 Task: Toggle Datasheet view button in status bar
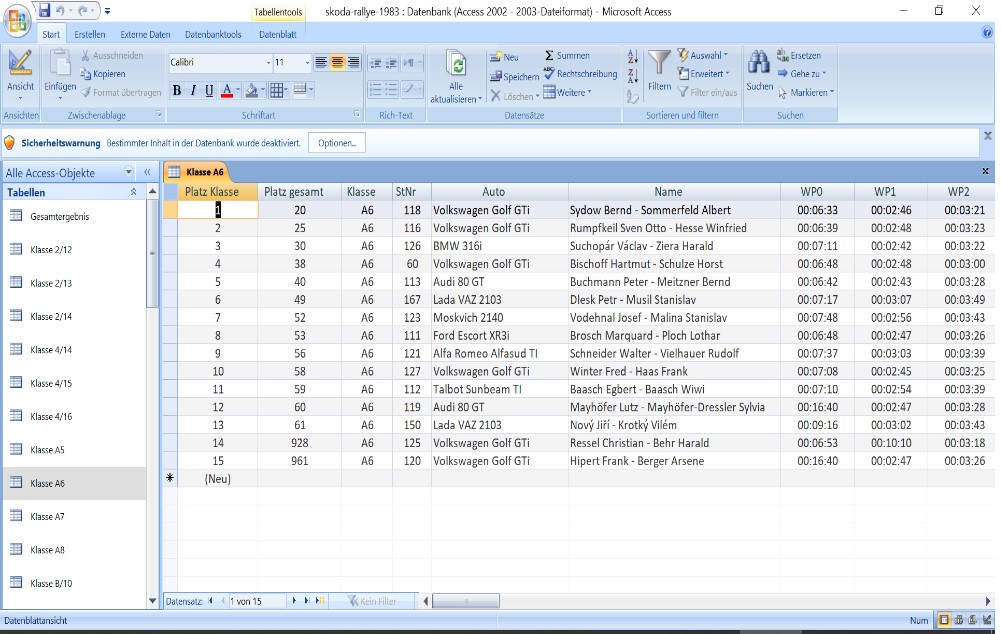pos(944,620)
